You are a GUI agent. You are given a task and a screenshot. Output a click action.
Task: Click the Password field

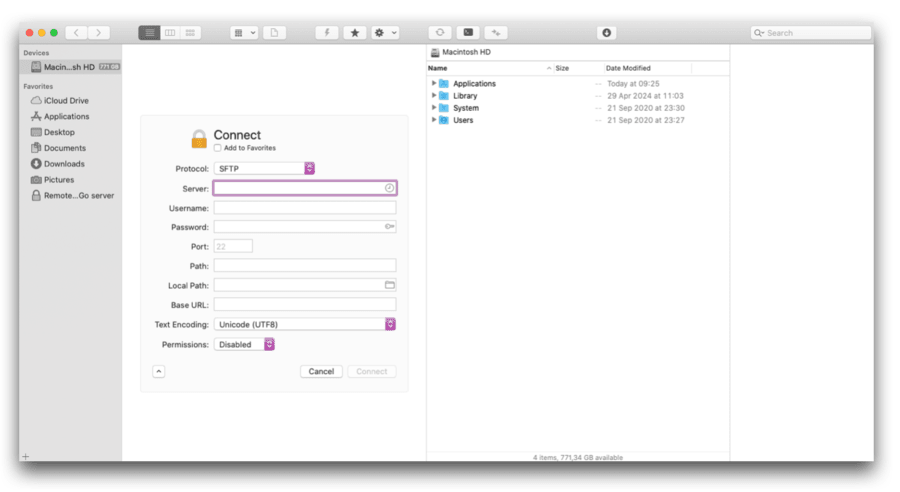tap(305, 227)
